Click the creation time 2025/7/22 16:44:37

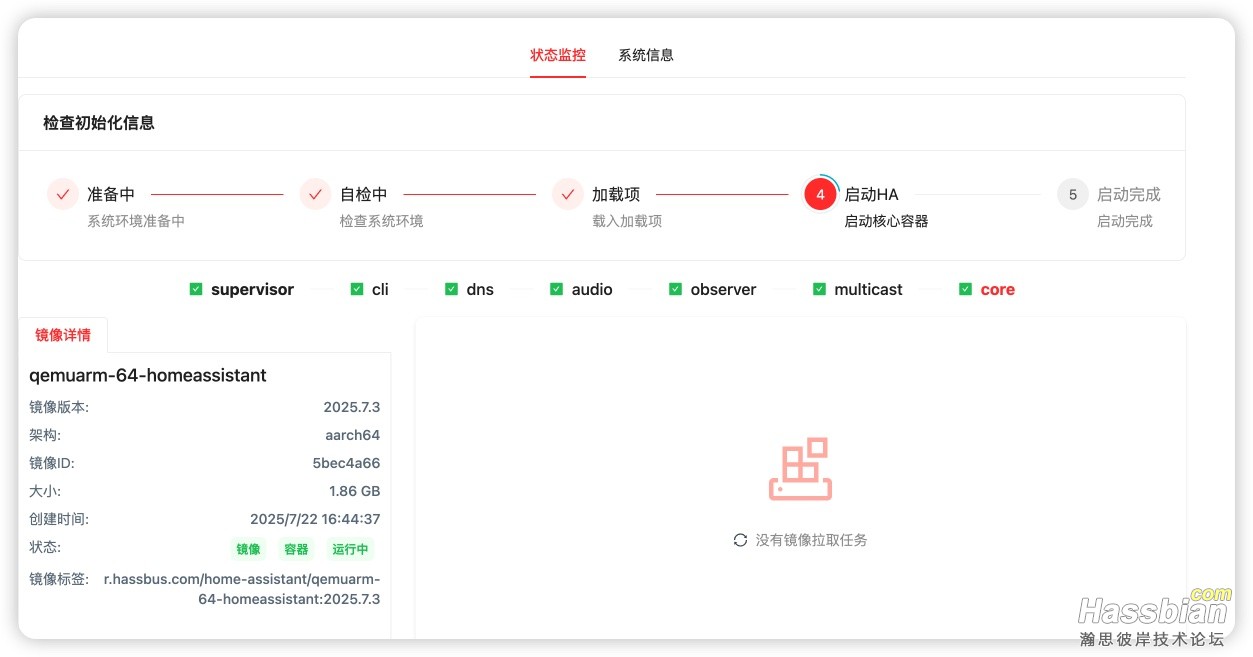point(315,519)
